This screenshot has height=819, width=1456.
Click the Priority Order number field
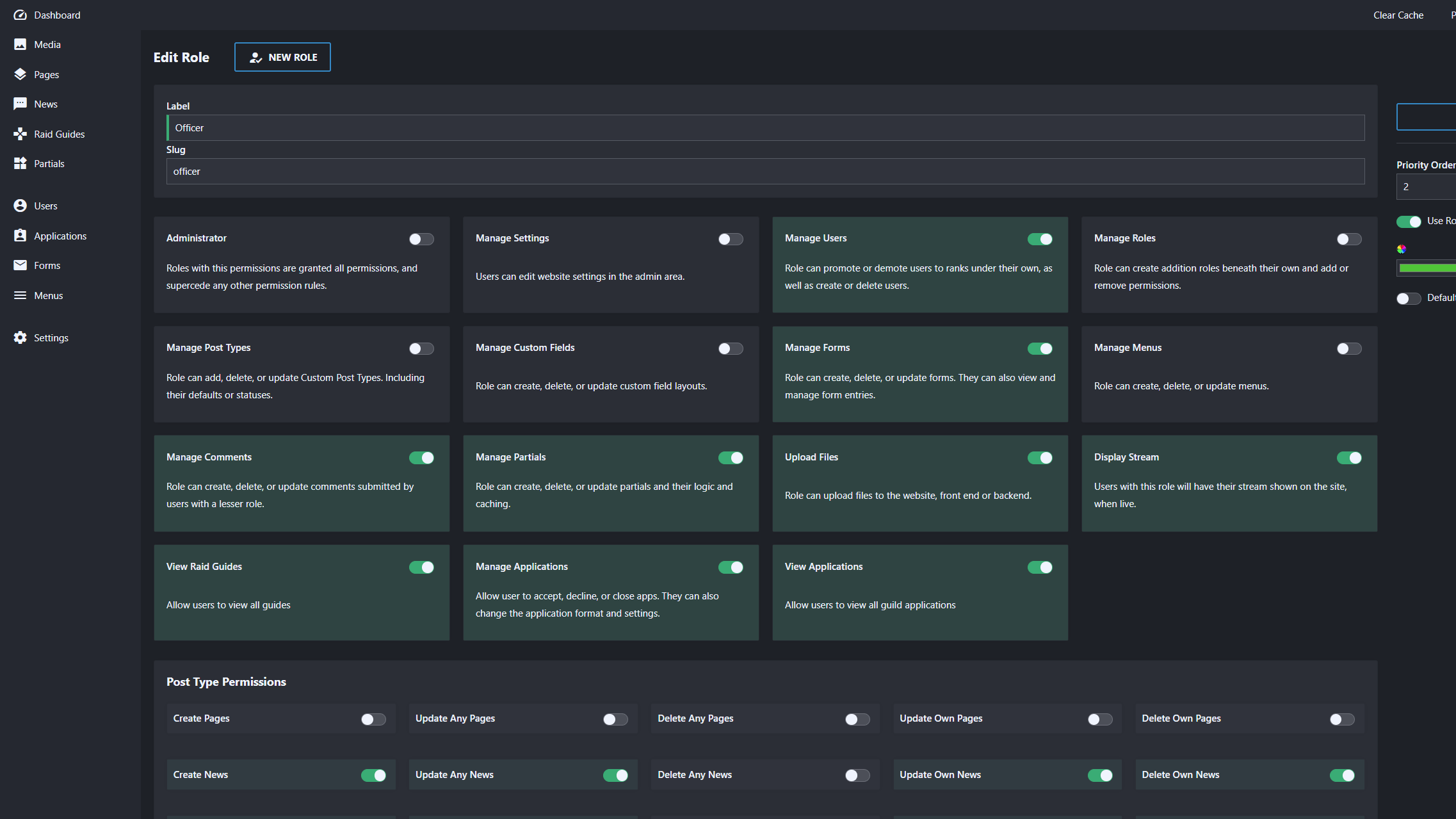pos(1427,186)
